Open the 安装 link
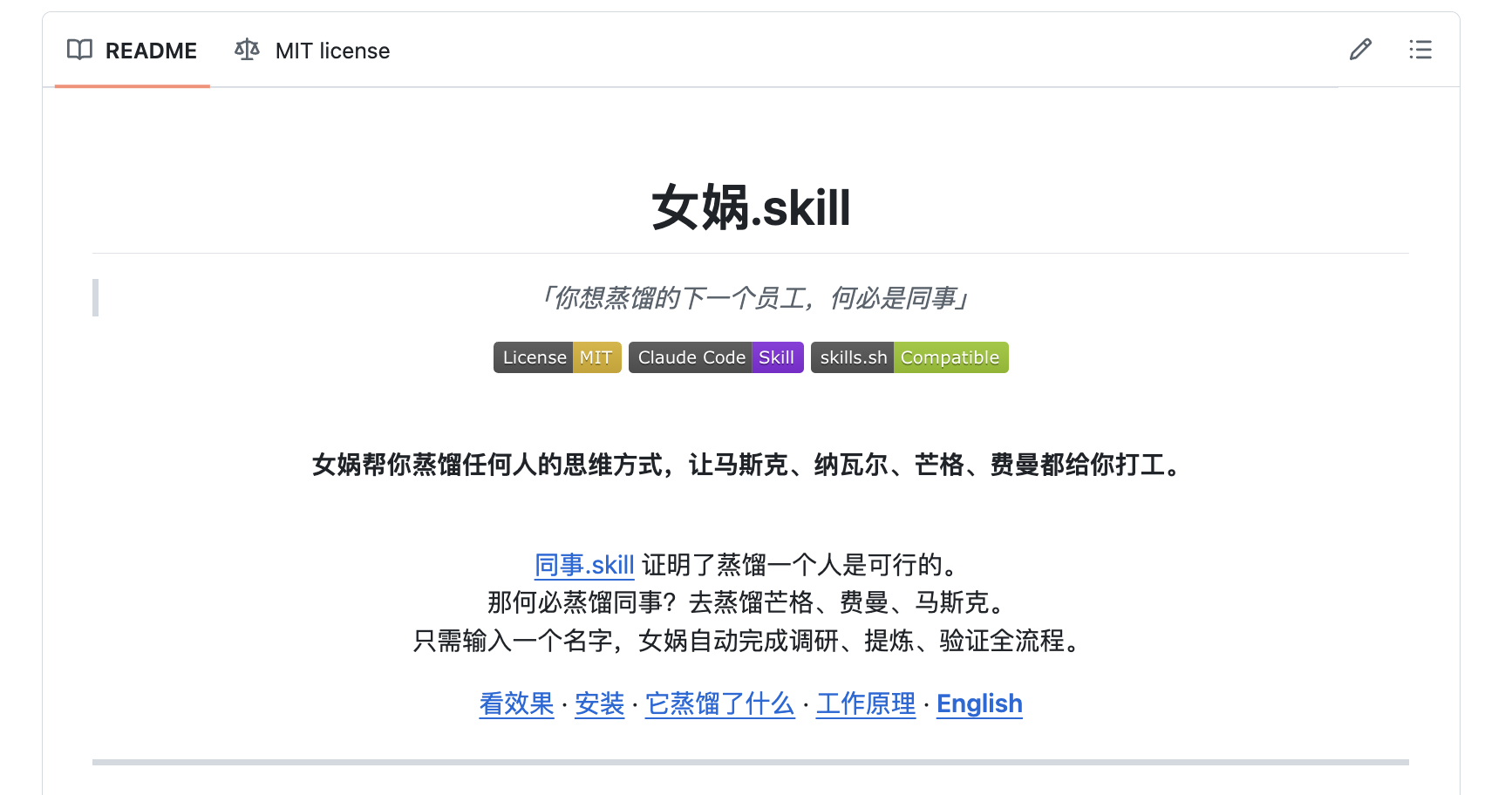The height and width of the screenshot is (795, 1512). 599,703
